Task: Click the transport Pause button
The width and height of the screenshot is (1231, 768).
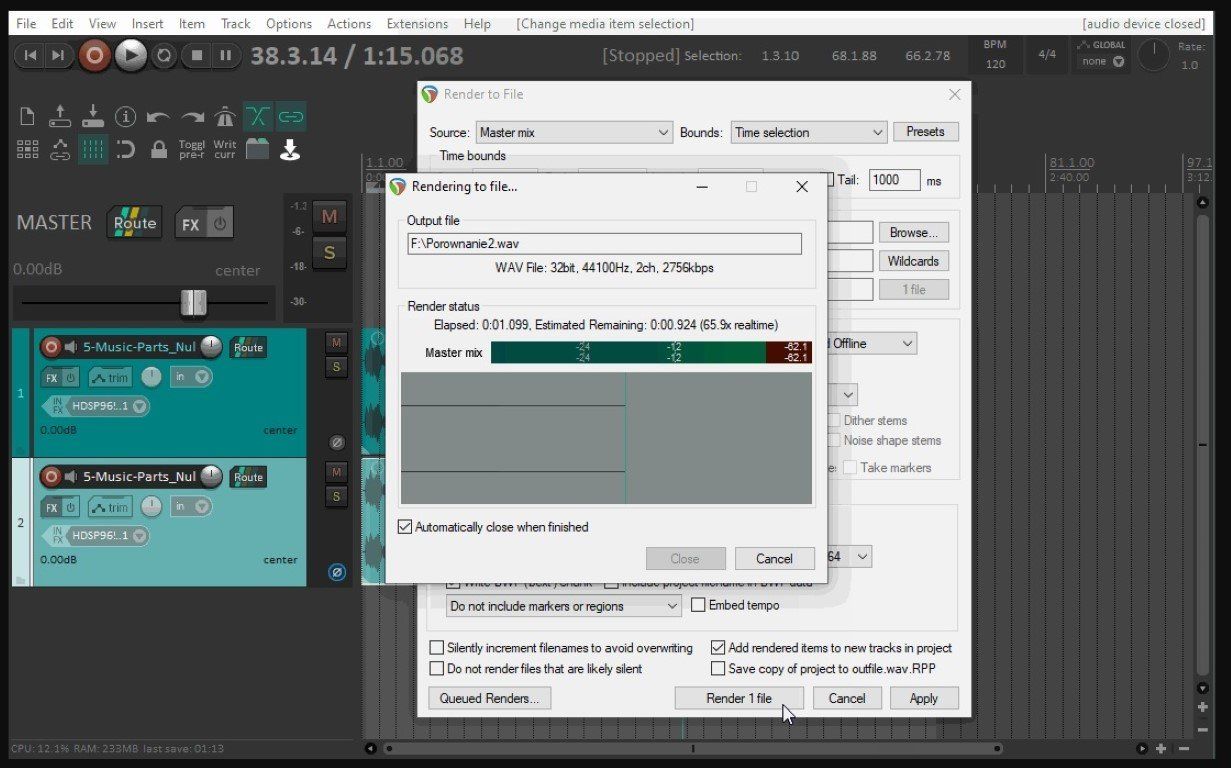Action: (x=226, y=56)
